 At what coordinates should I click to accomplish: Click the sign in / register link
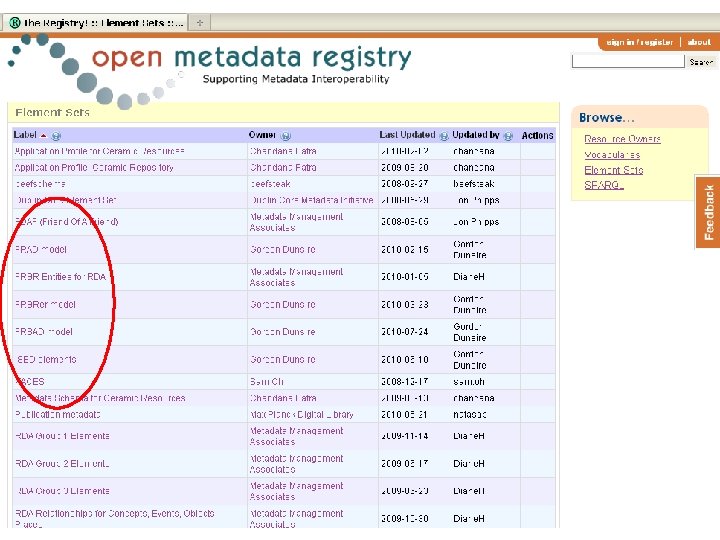coord(640,42)
